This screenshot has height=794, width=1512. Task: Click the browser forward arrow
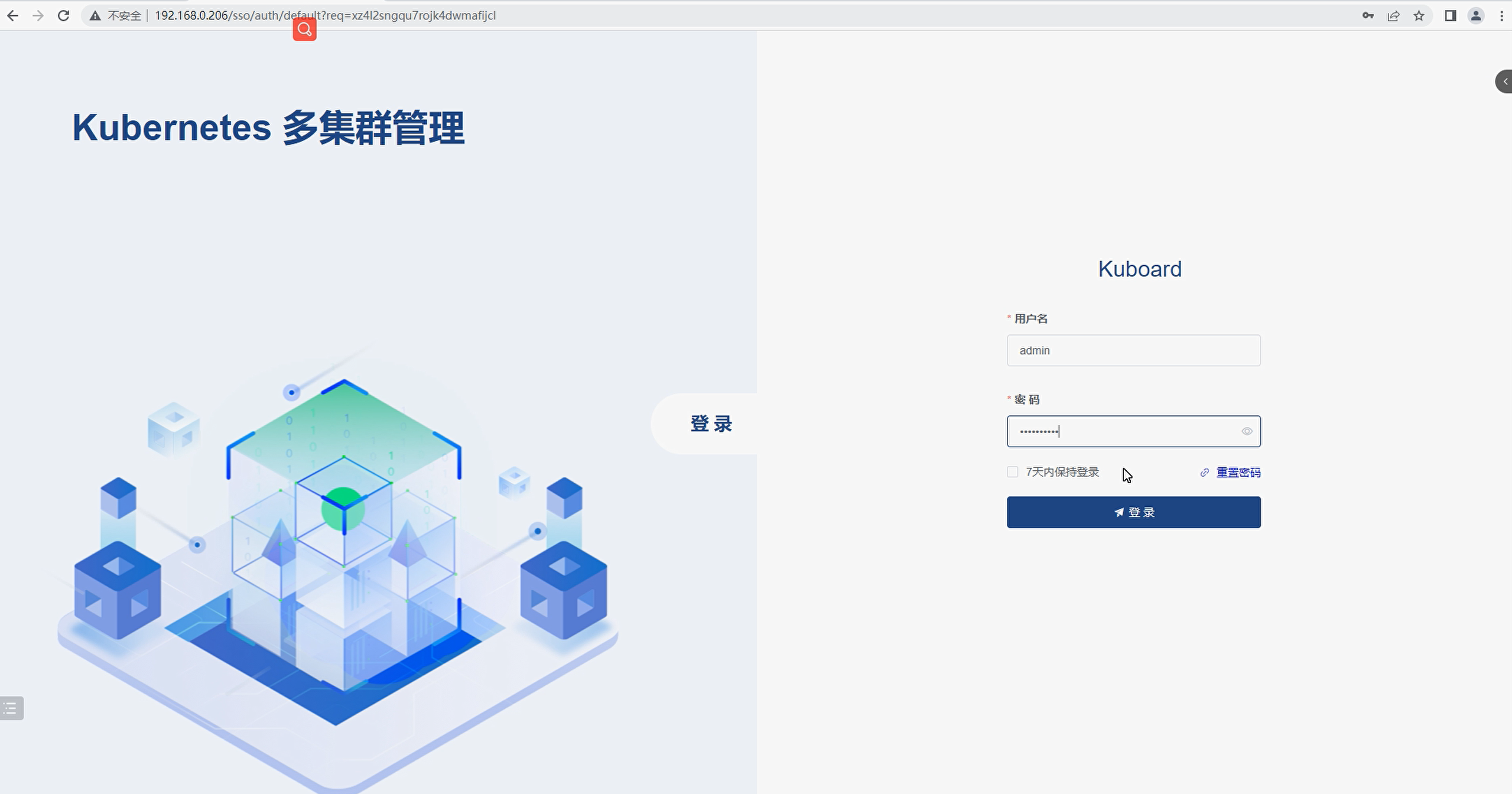(x=38, y=16)
